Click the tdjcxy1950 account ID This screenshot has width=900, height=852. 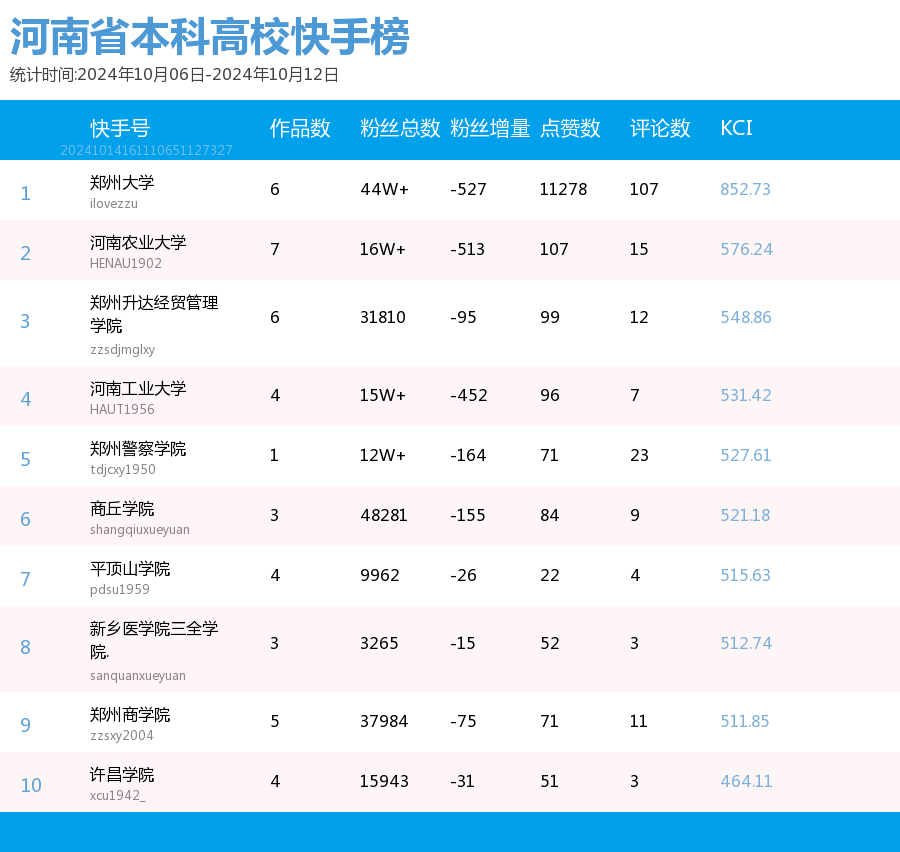tap(123, 469)
